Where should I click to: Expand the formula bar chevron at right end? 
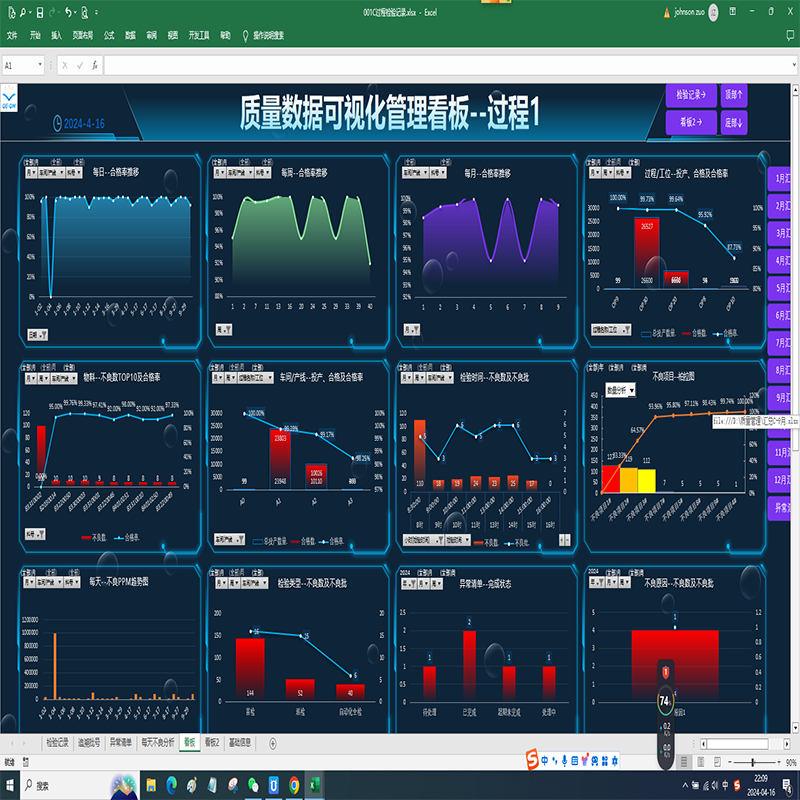pos(794,65)
